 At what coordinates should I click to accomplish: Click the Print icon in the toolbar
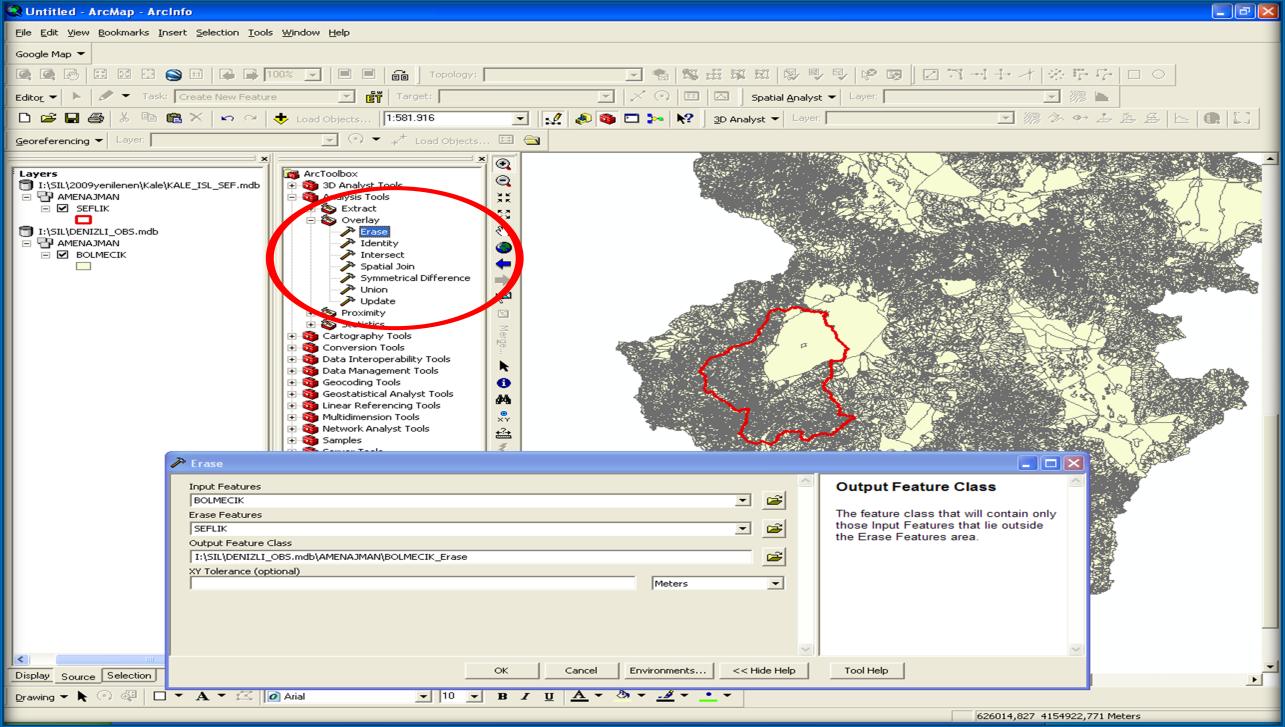coord(94,119)
